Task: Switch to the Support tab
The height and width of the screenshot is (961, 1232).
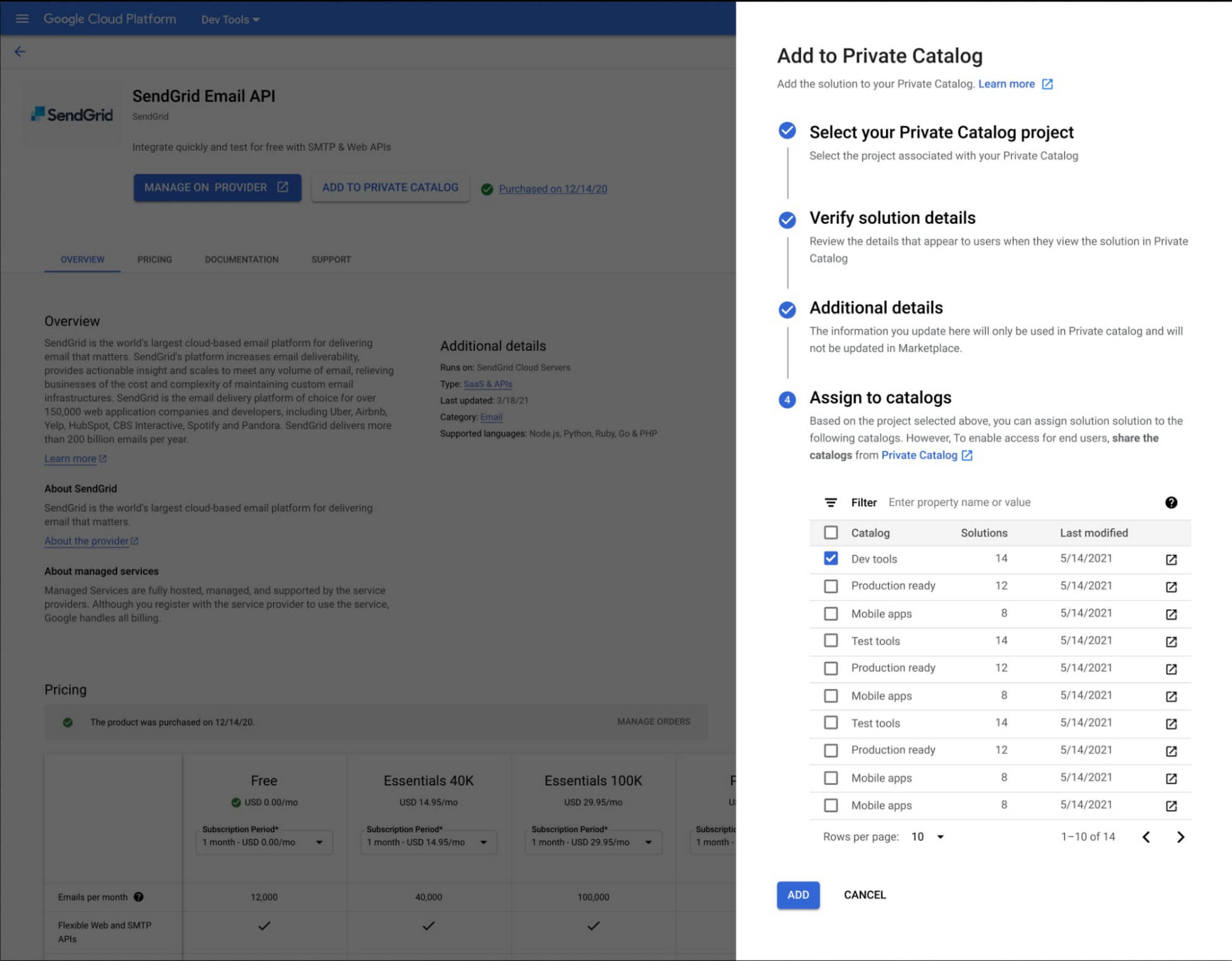Action: pos(331,259)
